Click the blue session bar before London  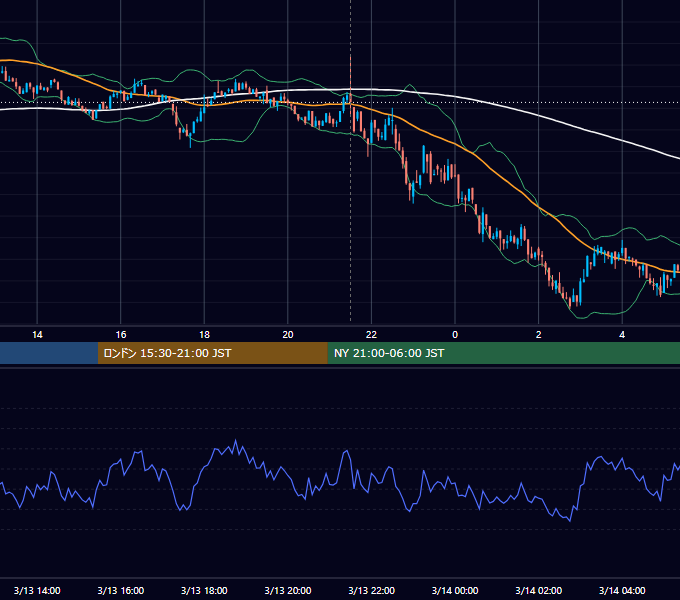(49, 353)
